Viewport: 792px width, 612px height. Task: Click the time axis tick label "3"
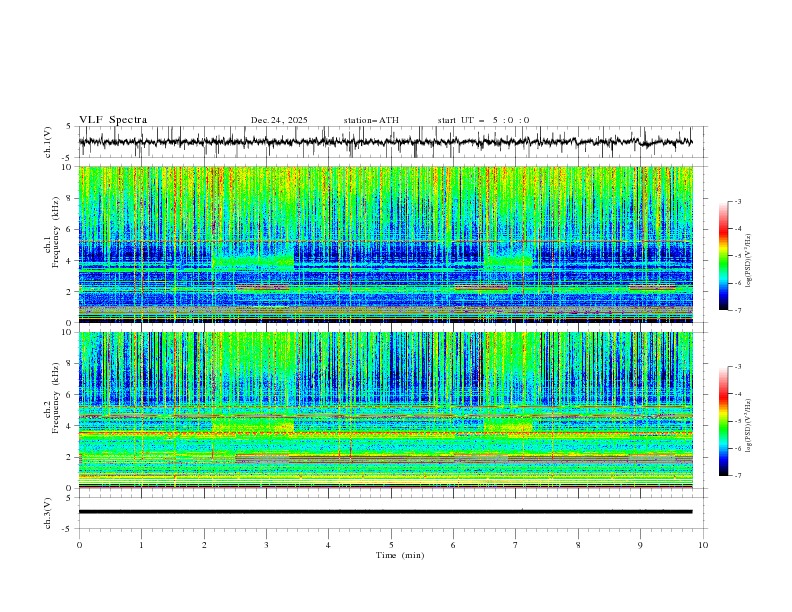266,545
